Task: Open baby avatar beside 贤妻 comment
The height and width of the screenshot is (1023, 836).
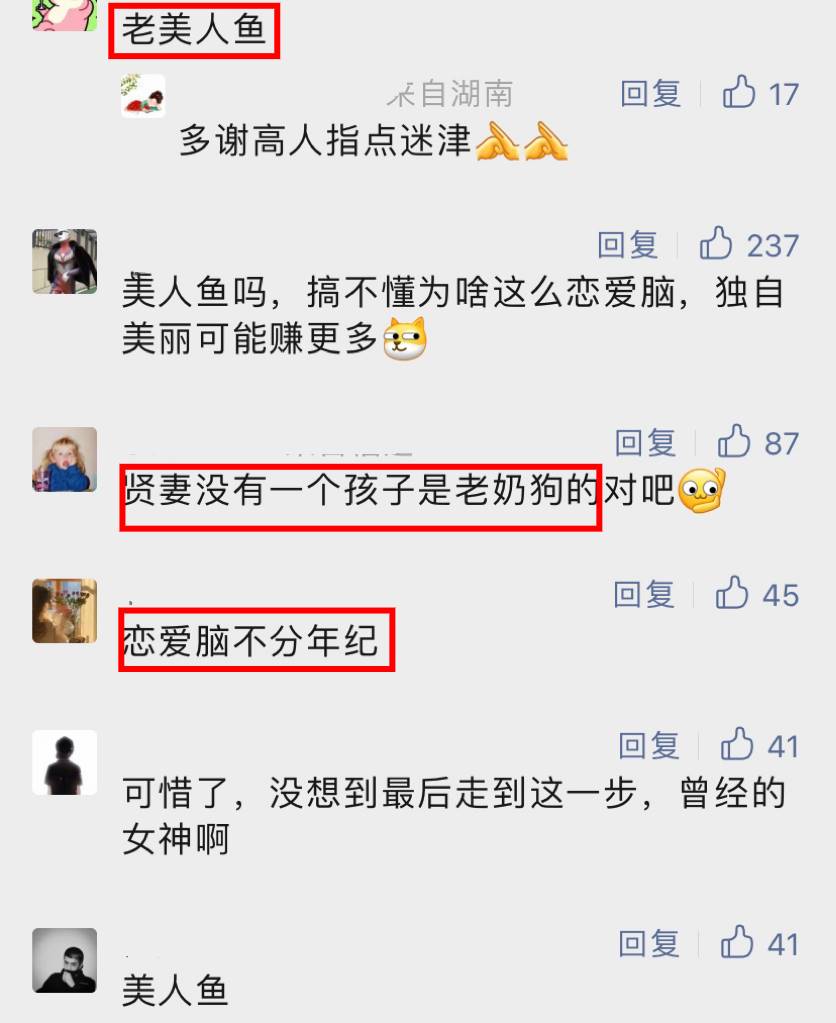Action: tap(65, 459)
